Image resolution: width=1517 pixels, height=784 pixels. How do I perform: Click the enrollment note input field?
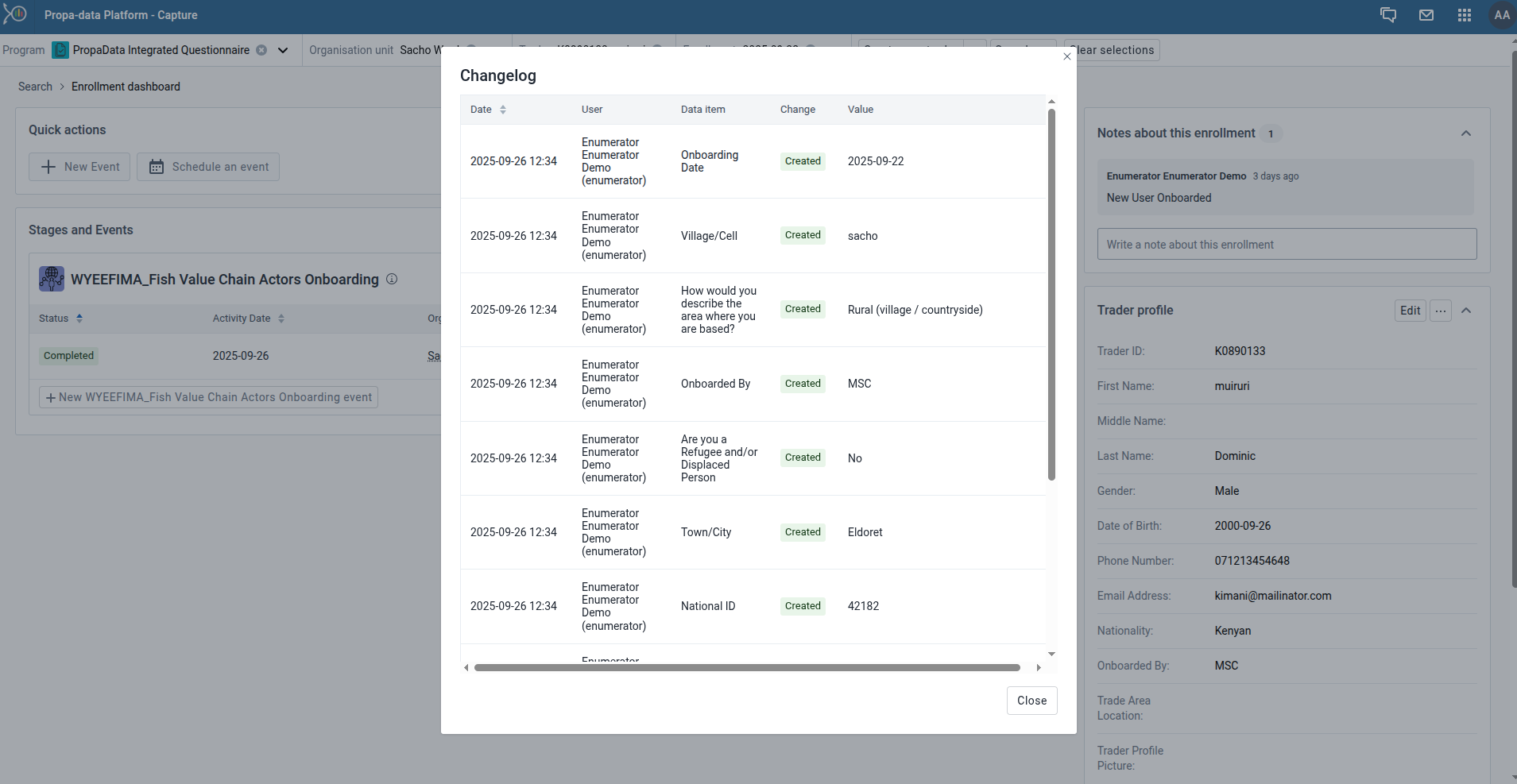click(x=1287, y=244)
